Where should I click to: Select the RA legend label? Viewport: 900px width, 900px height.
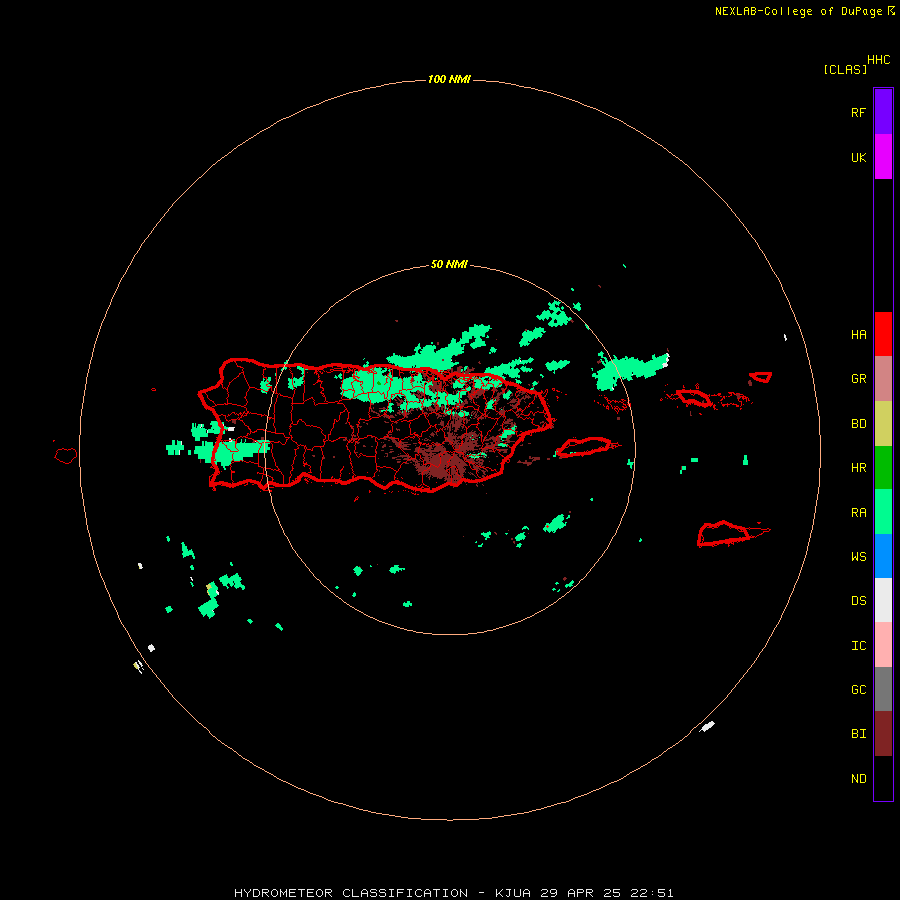coord(858,513)
